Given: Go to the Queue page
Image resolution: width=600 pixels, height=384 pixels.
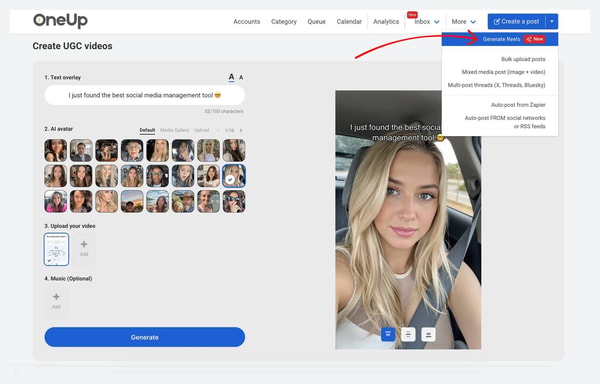Looking at the screenshot, I should click(316, 21).
